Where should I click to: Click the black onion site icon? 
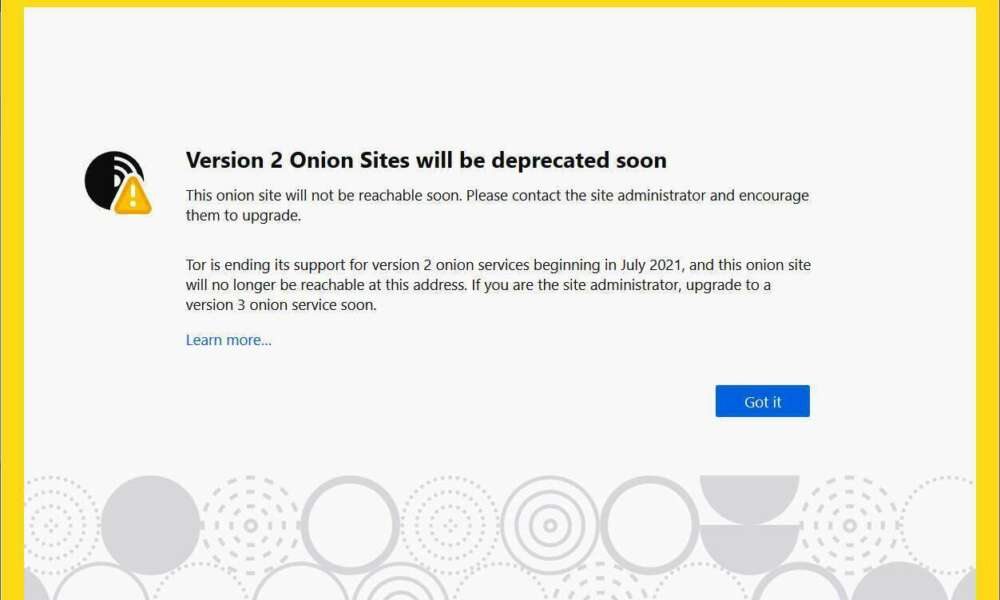click(110, 179)
